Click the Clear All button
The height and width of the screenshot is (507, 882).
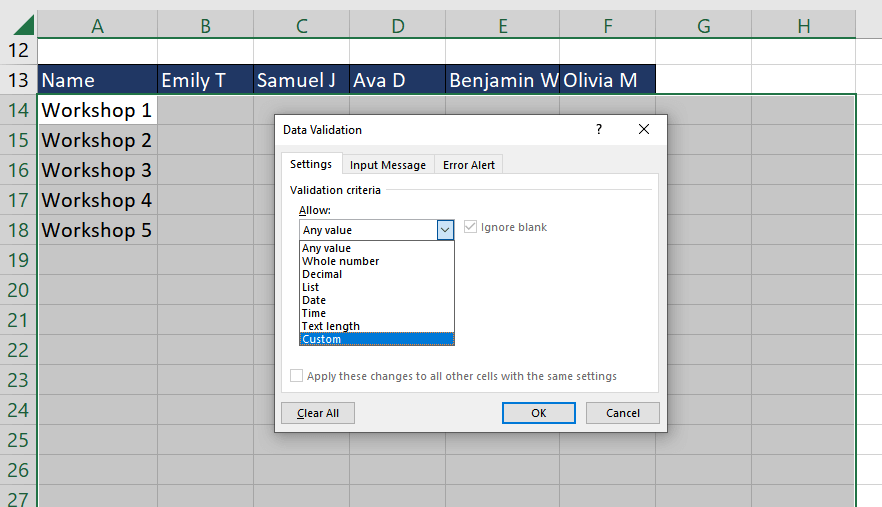click(318, 413)
